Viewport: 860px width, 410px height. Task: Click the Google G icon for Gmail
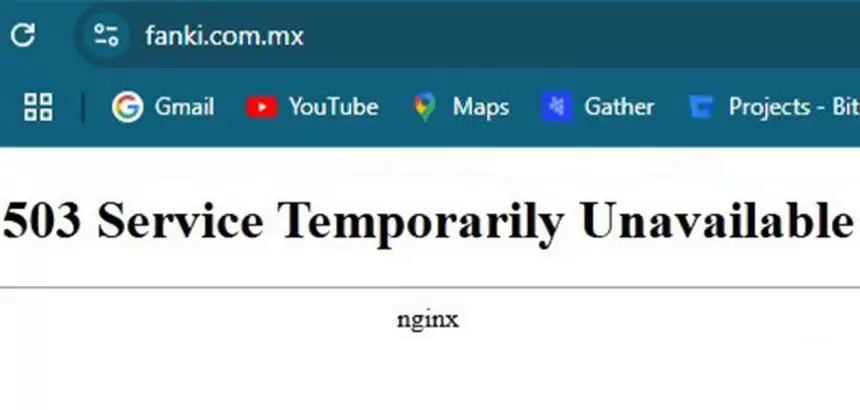[127, 106]
